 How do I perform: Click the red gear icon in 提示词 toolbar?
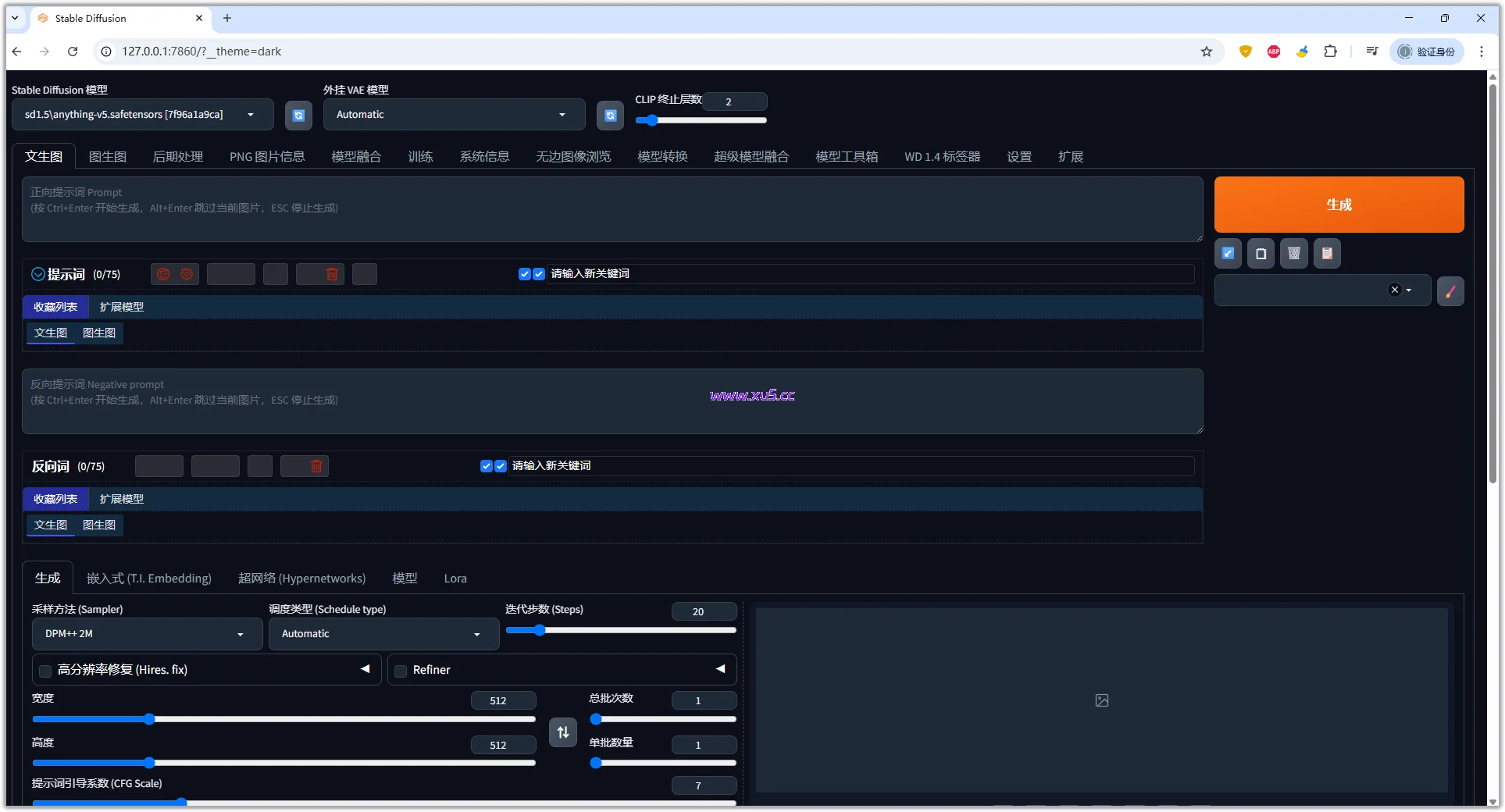coord(187,274)
